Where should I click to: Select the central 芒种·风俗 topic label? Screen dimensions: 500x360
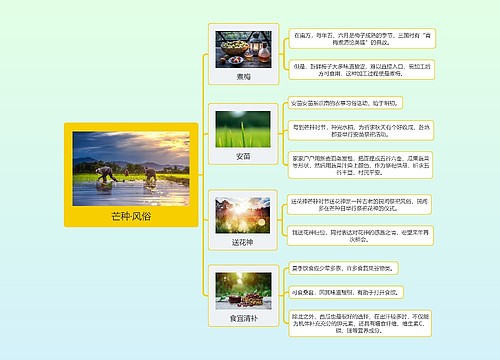pyautogui.click(x=131, y=216)
